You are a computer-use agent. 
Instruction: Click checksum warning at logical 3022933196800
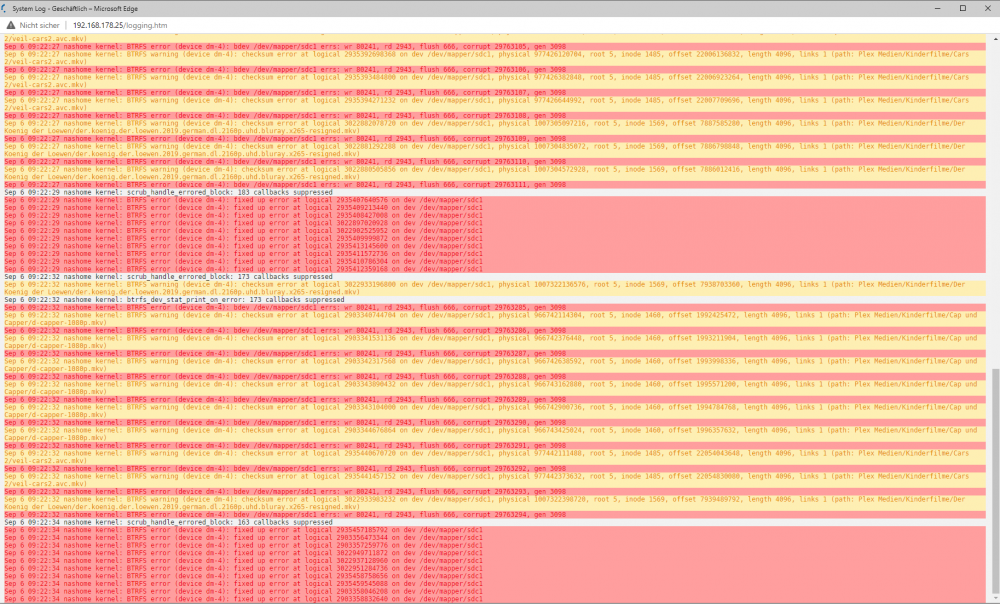pos(494,288)
